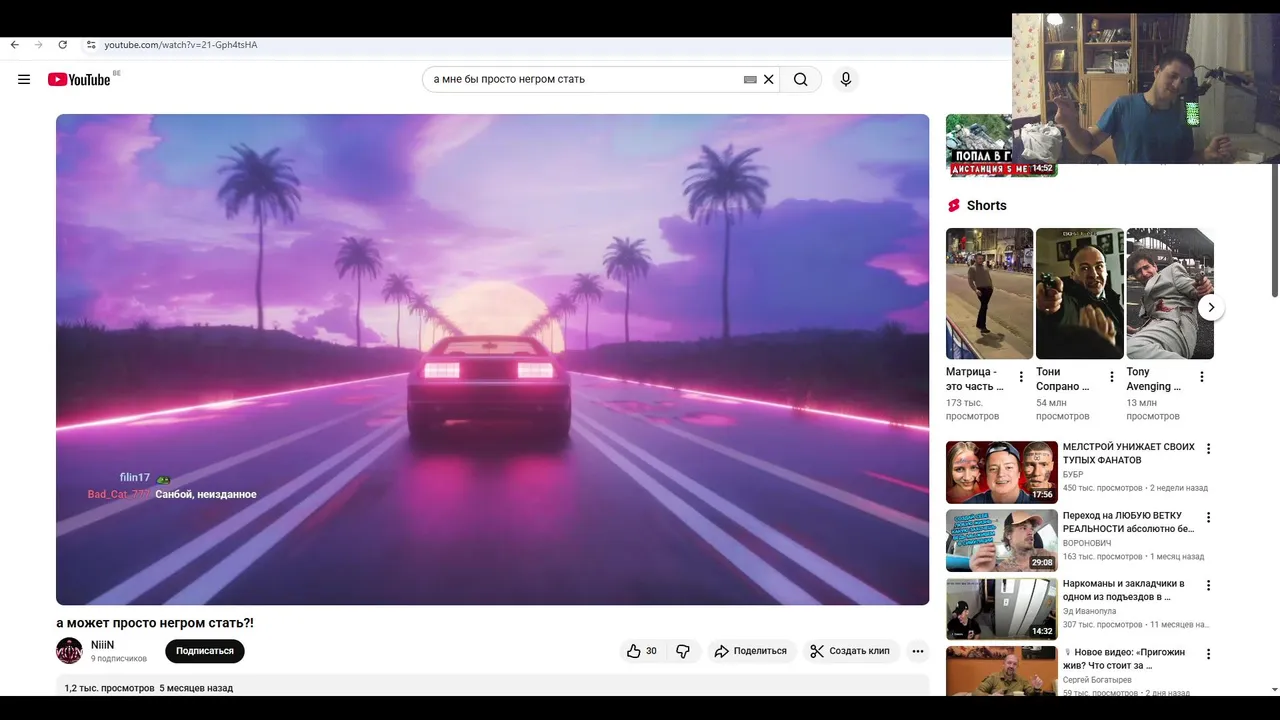Click the youtube.com address bar URL
This screenshot has width=1280, height=720.
click(181, 45)
